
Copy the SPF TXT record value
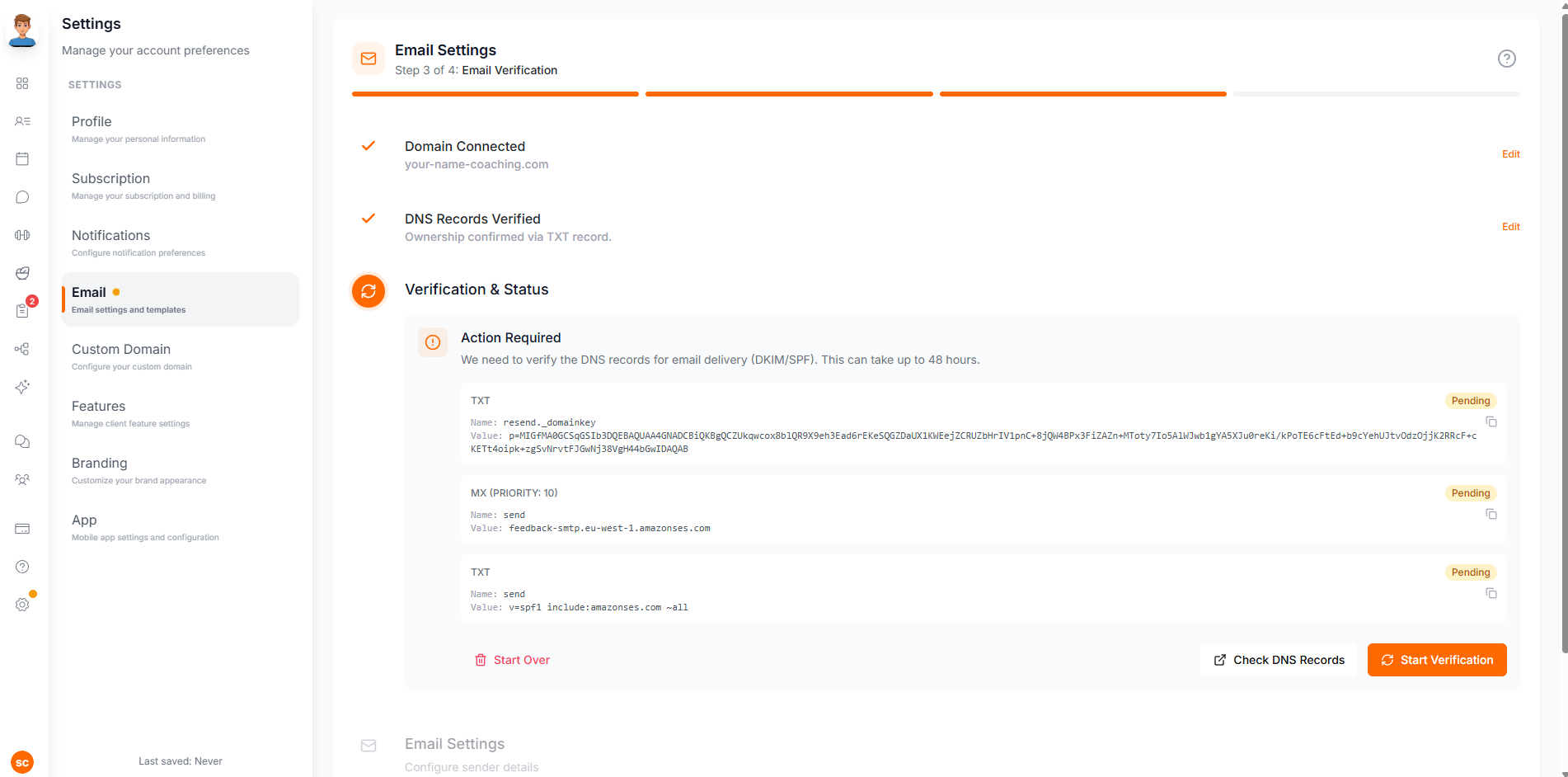(1491, 593)
